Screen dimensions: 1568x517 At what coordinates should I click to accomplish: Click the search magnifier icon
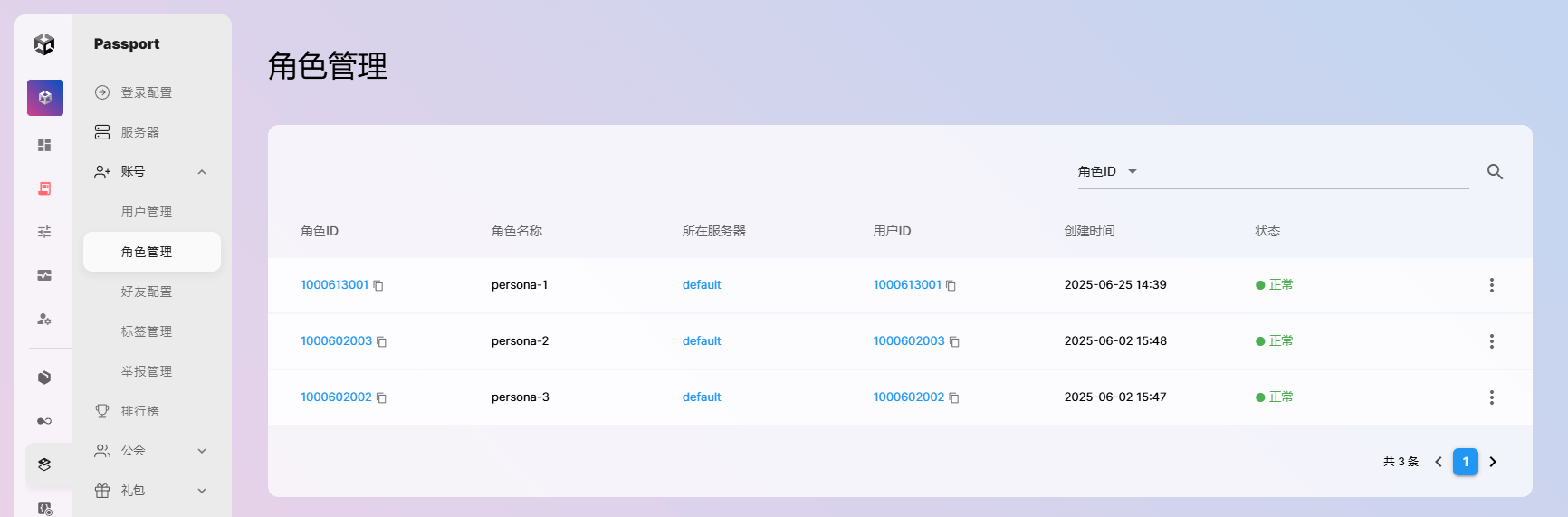[1495, 172]
